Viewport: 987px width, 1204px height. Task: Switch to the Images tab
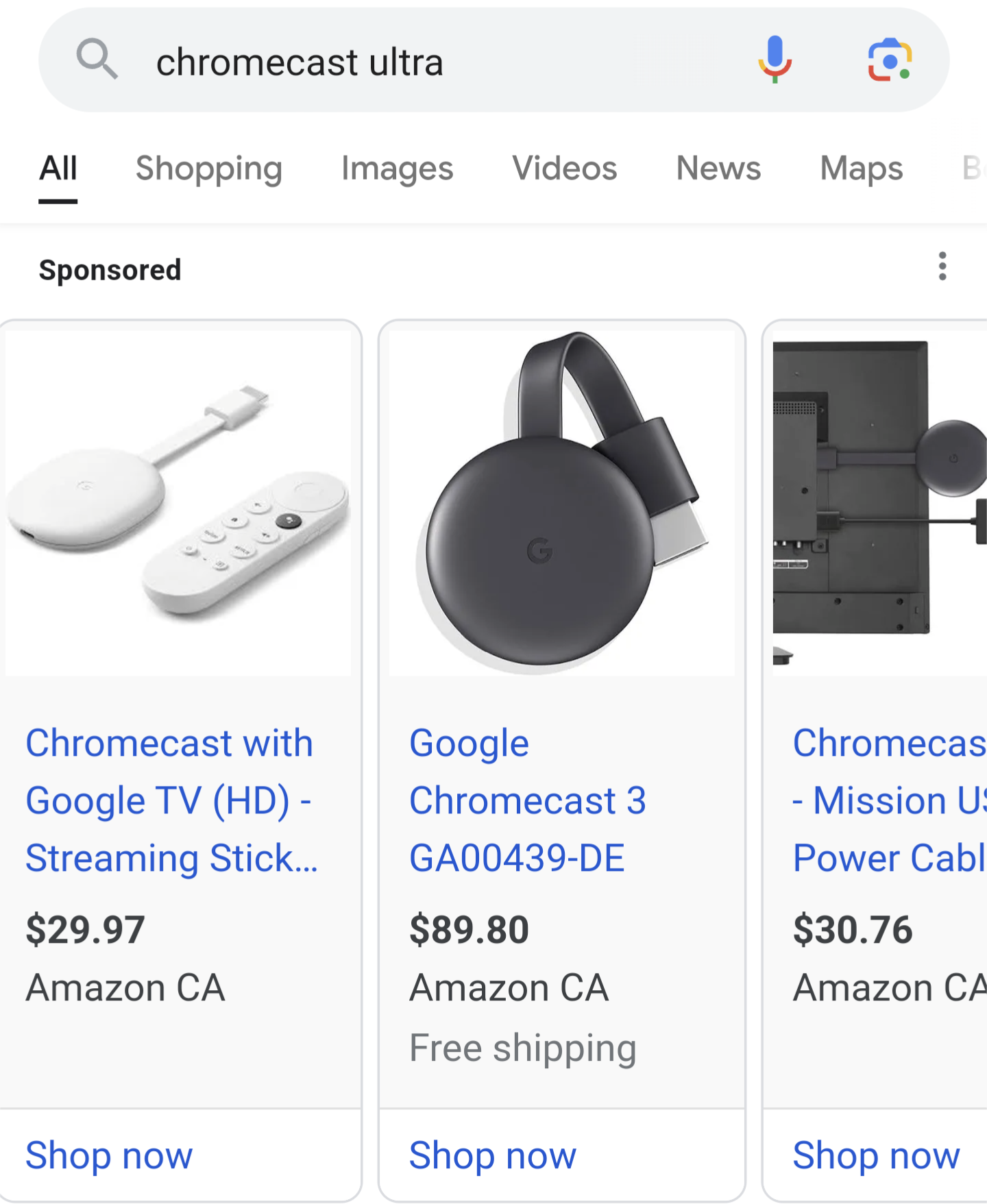(x=398, y=169)
